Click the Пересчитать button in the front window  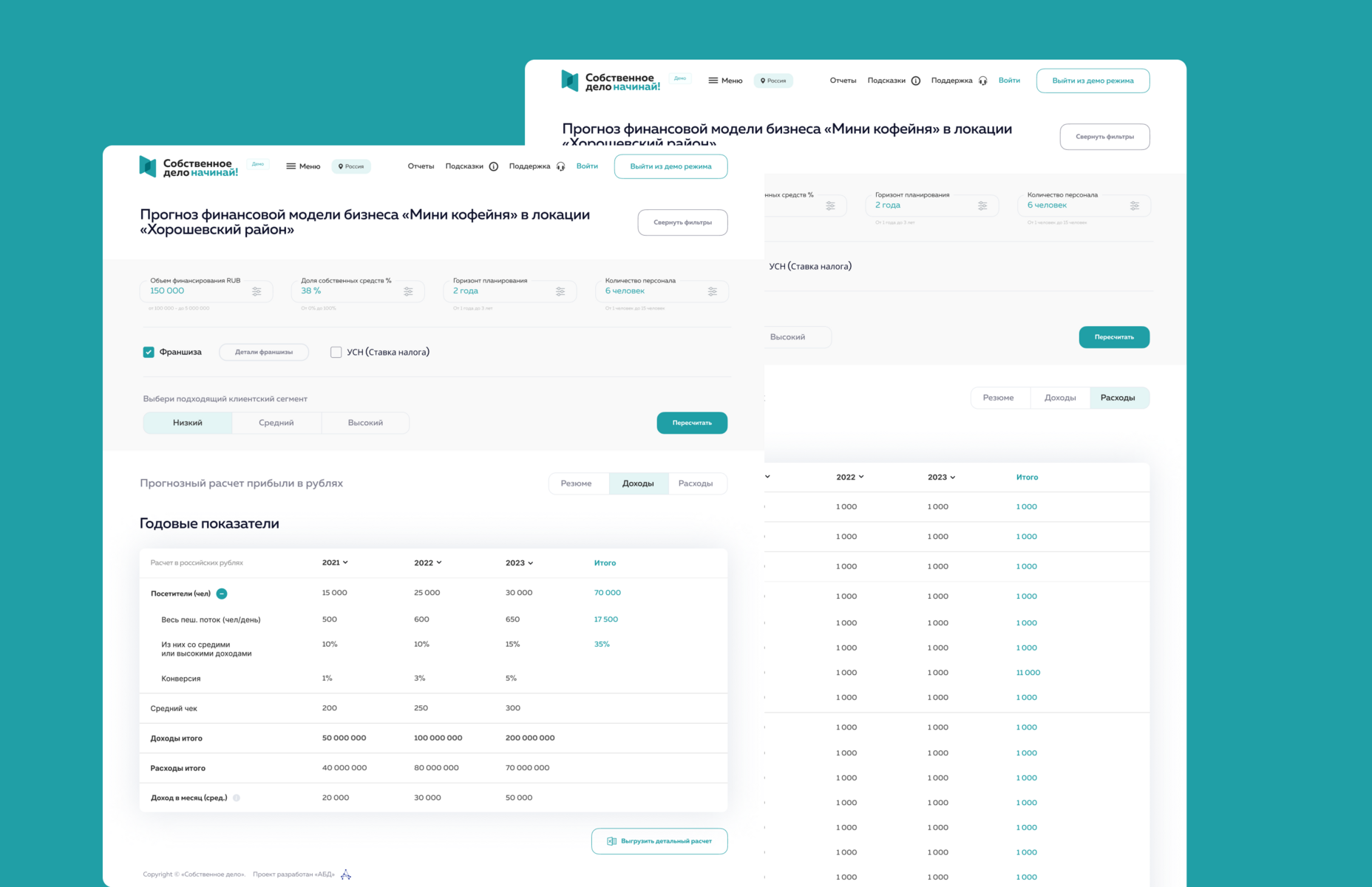[692, 423]
